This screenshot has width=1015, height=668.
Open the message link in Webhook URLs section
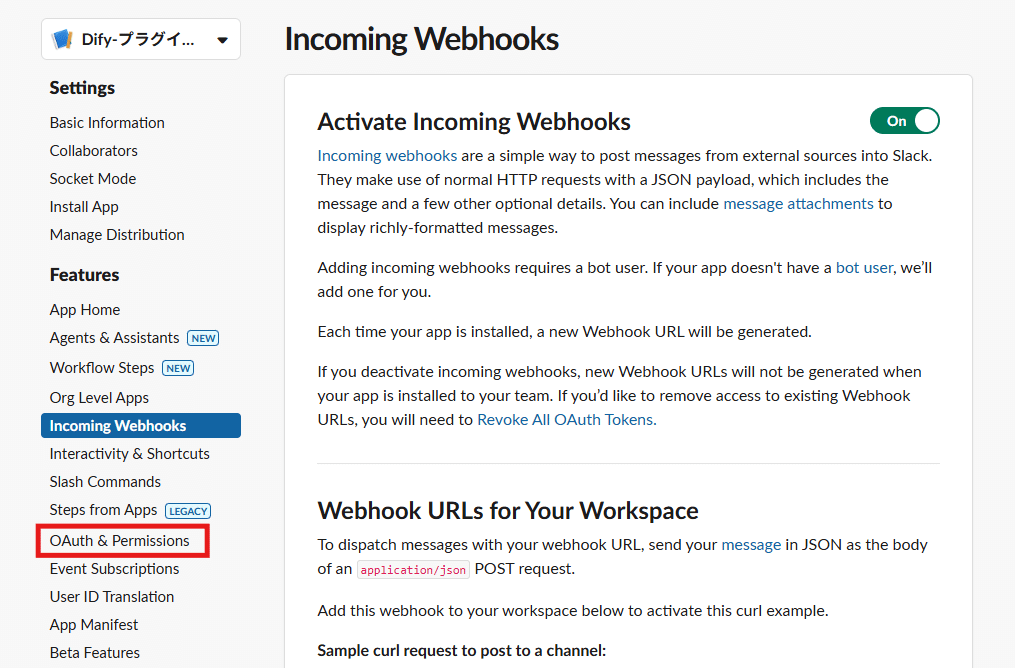[751, 545]
